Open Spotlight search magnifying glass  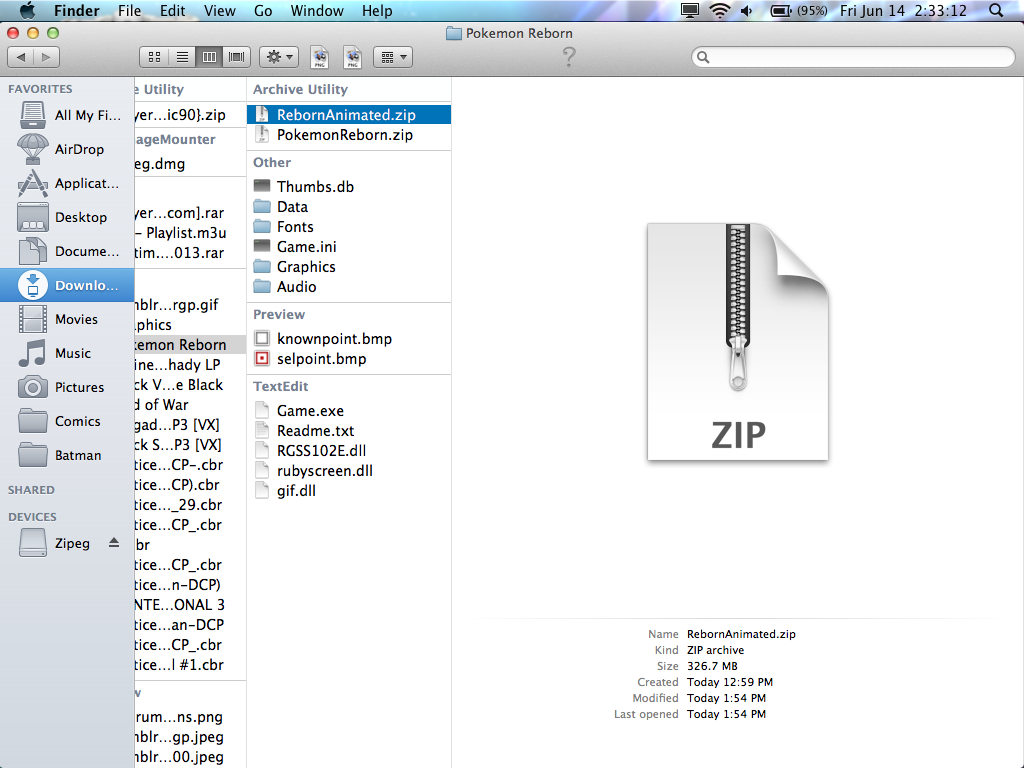(996, 11)
